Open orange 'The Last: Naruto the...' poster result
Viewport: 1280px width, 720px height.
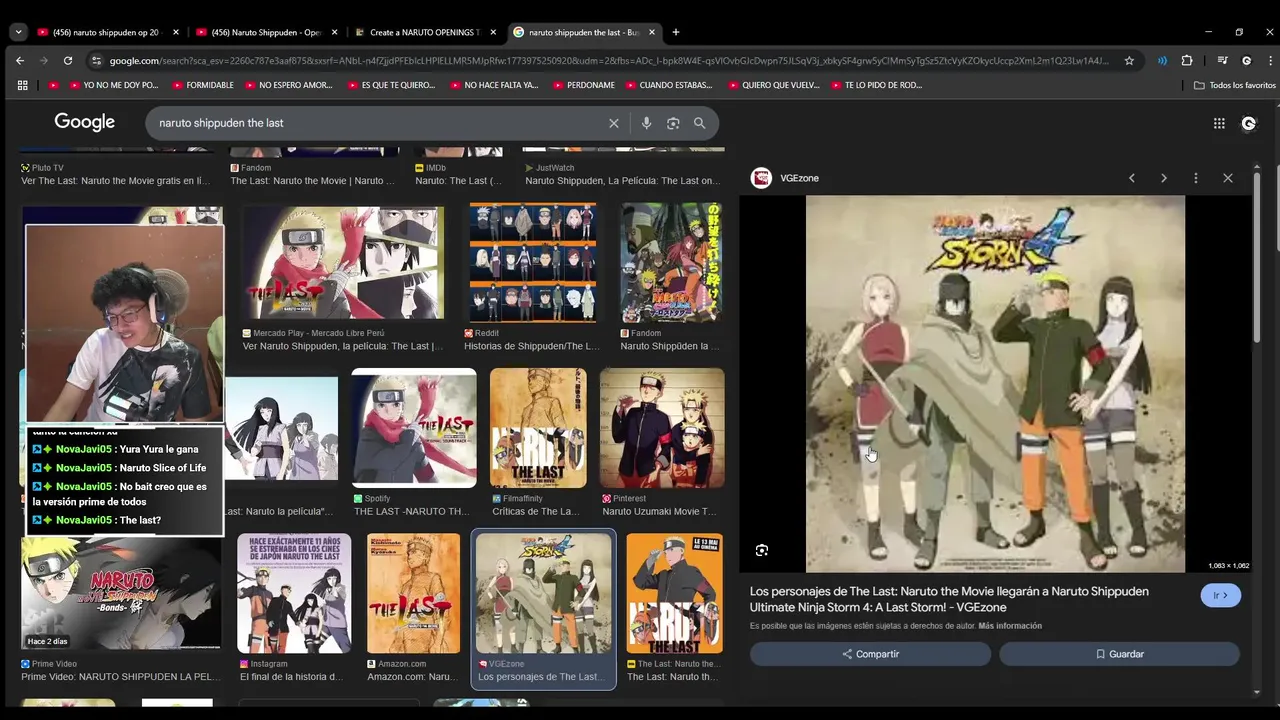[x=675, y=593]
